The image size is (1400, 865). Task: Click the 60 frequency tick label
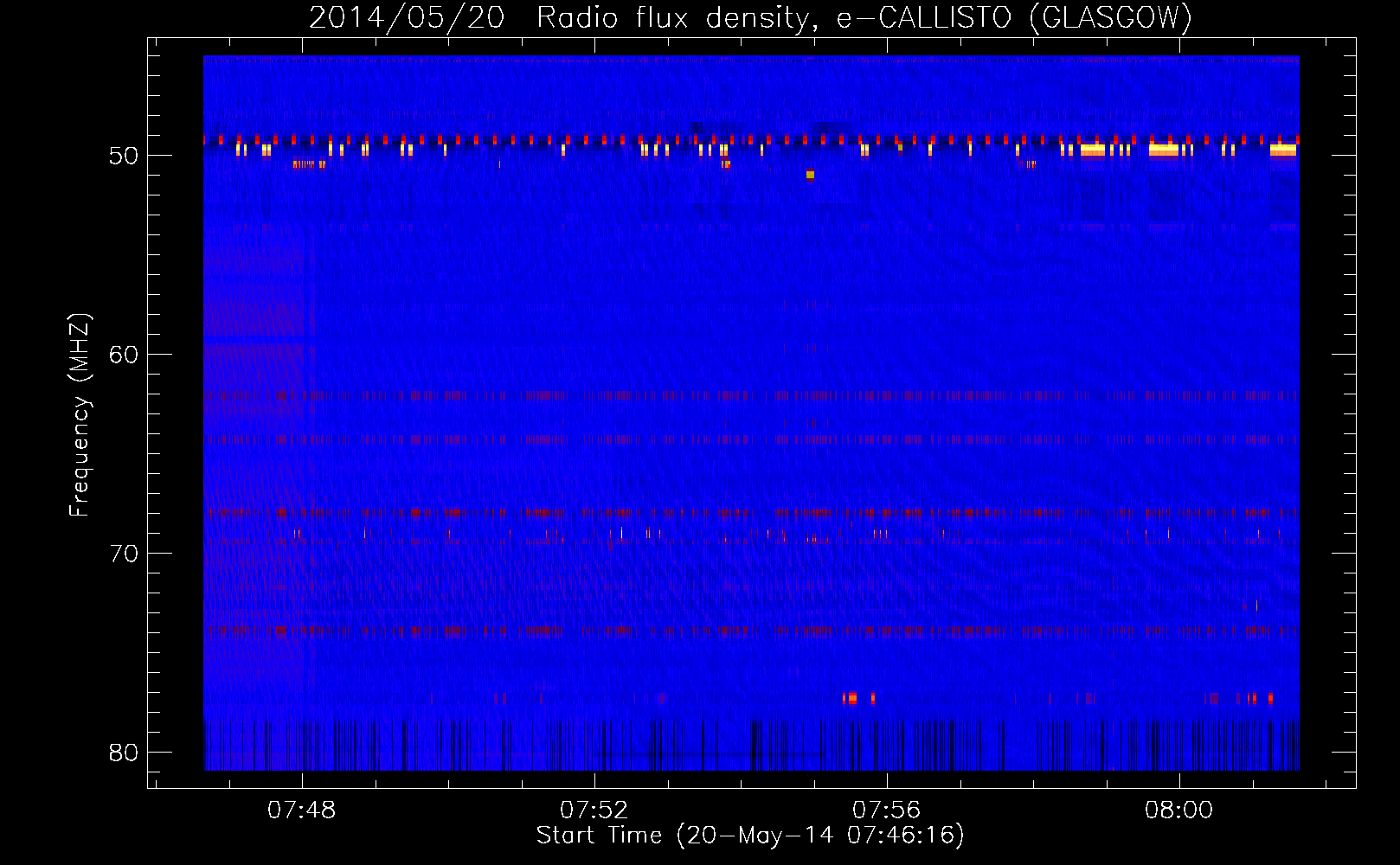124,355
